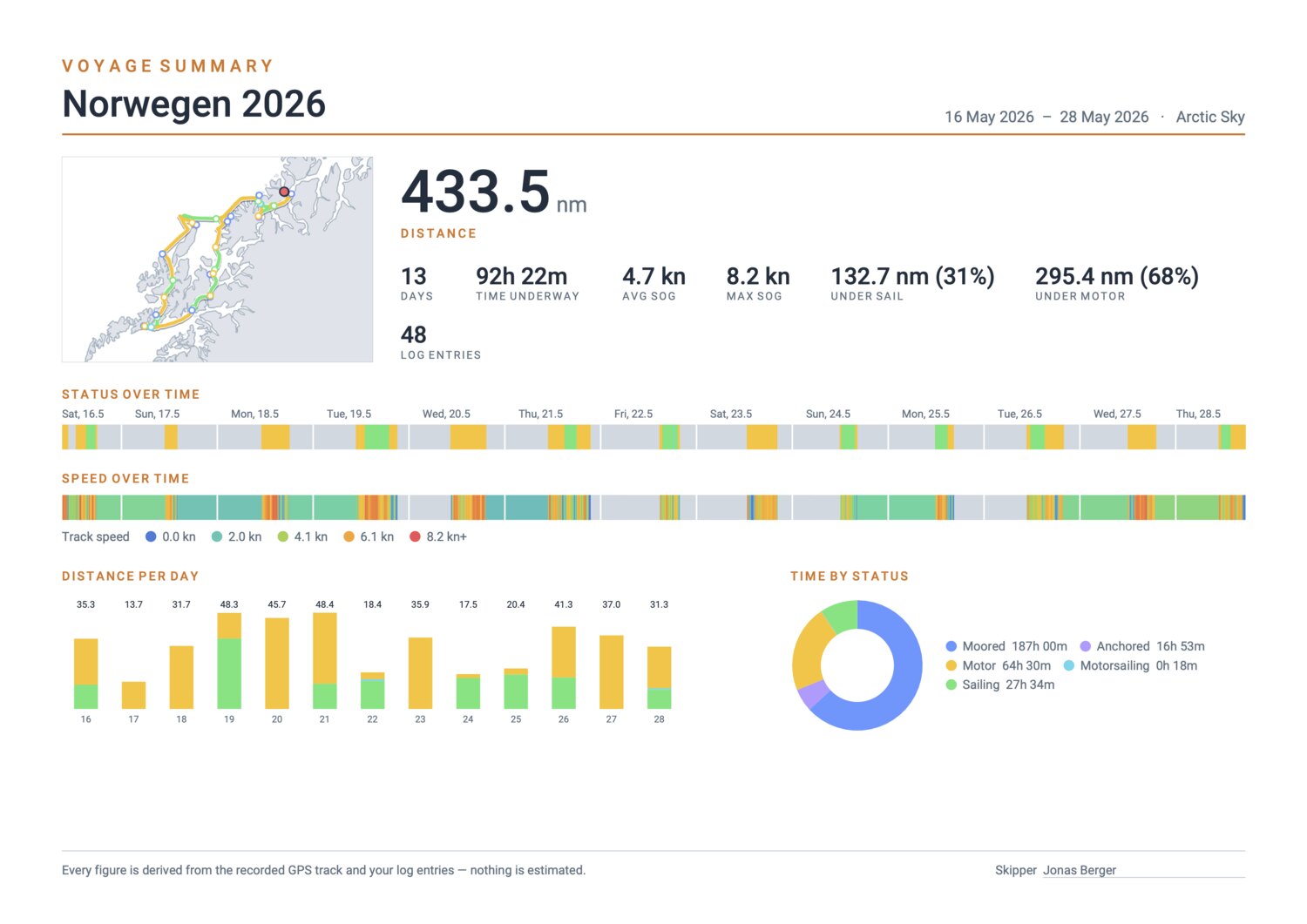Viewport: 1307px width, 924px height.
Task: Click the day 25 distance bar
Action: (516, 688)
